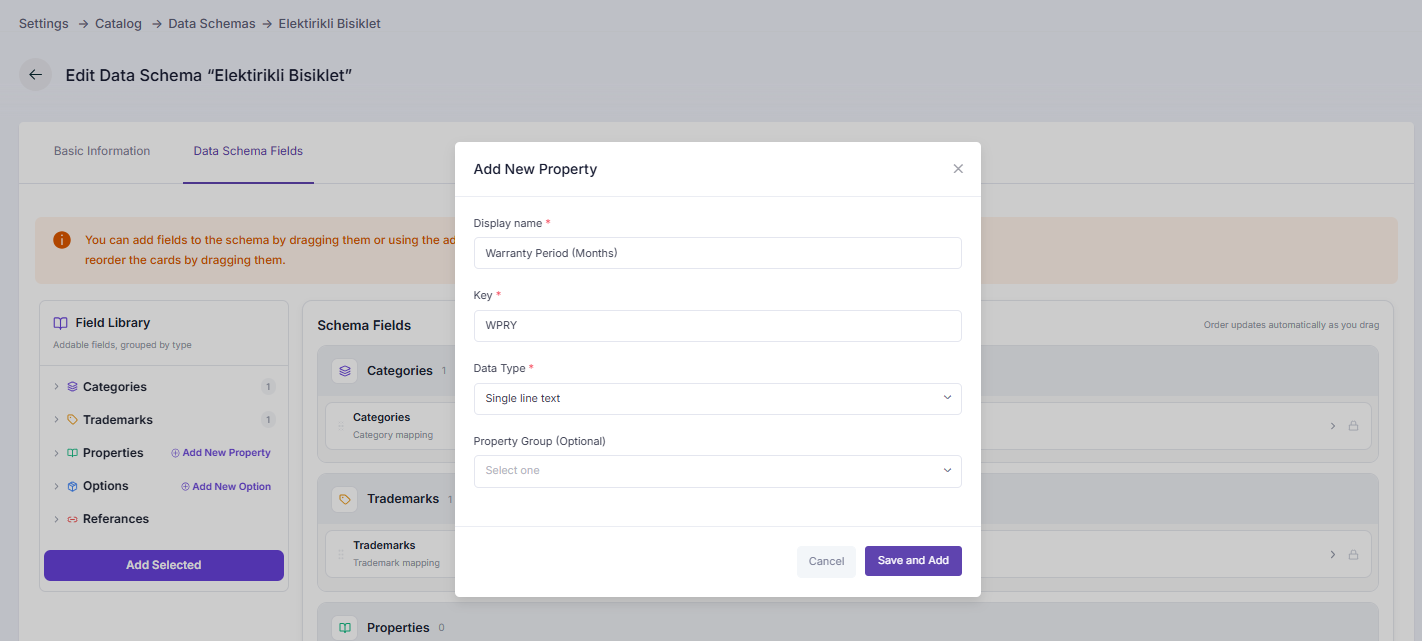
Task: Click the Schema Fields heading
Action: pyautogui.click(x=364, y=325)
